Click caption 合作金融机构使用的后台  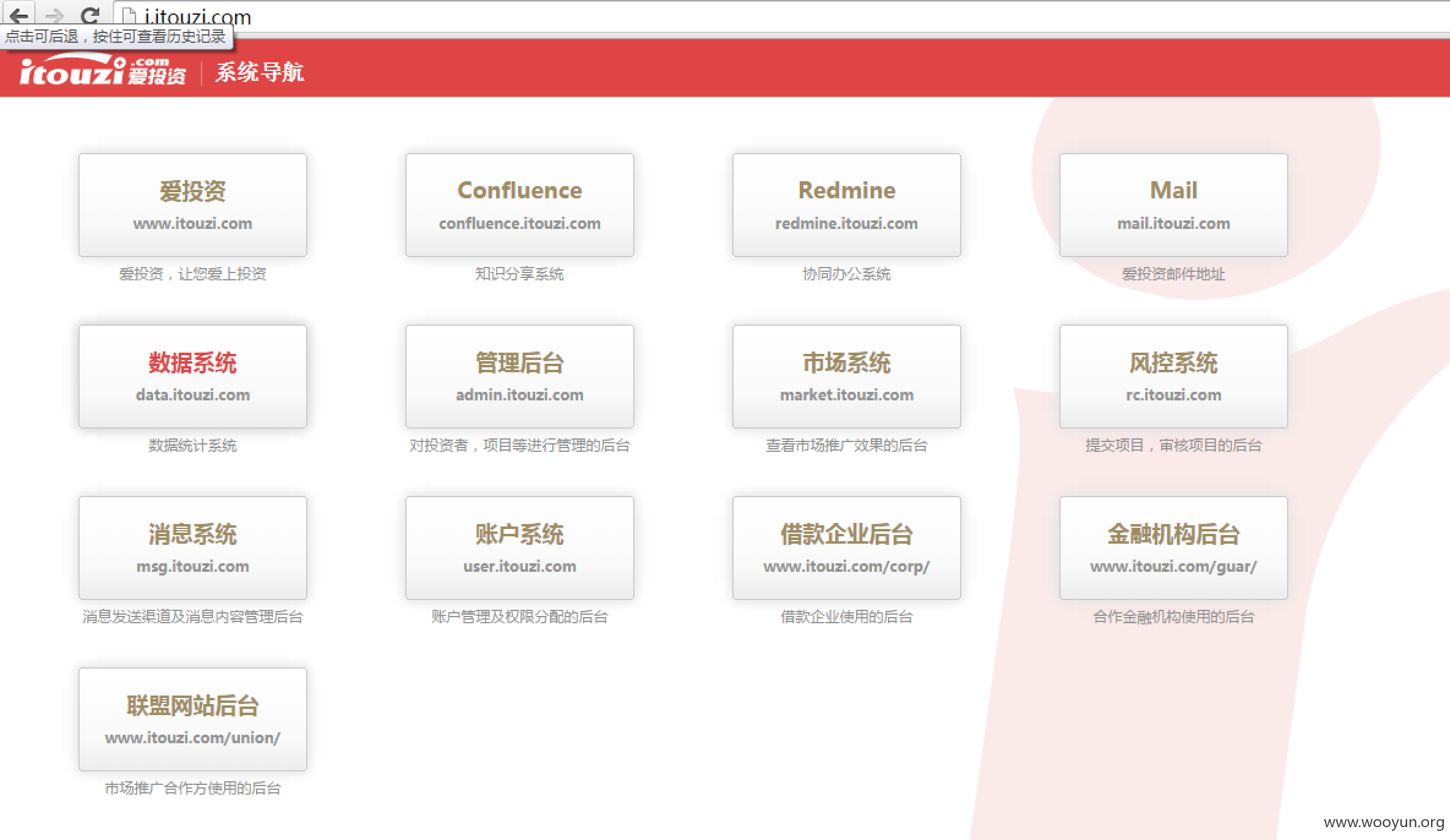(1174, 617)
